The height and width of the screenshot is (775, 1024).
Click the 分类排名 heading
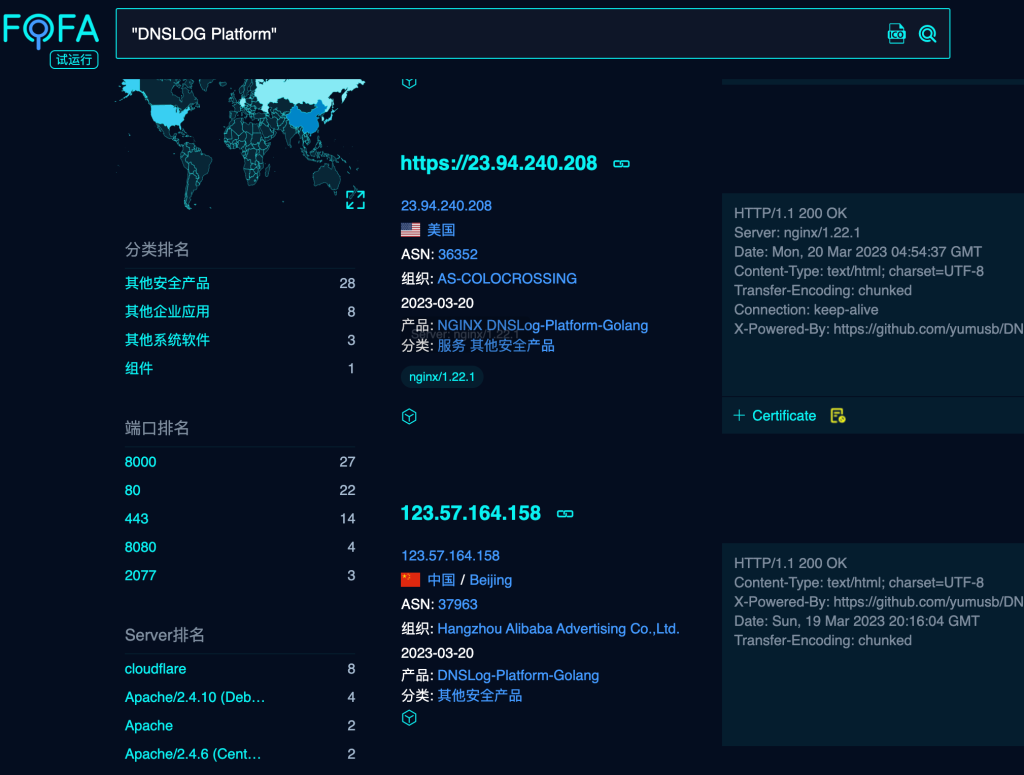tap(157, 249)
